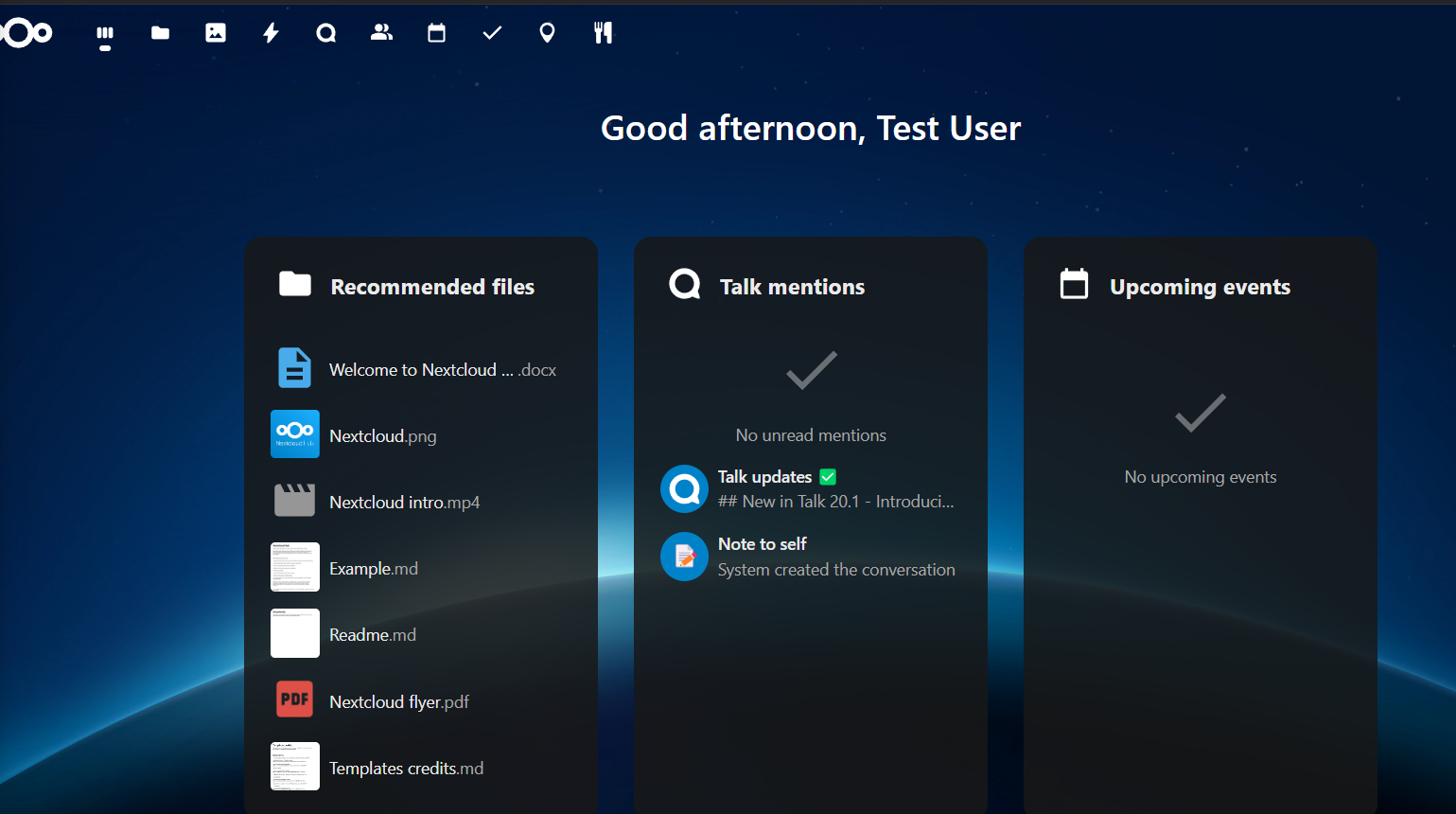Open the Files app icon
This screenshot has width=1456, height=814.
161,33
